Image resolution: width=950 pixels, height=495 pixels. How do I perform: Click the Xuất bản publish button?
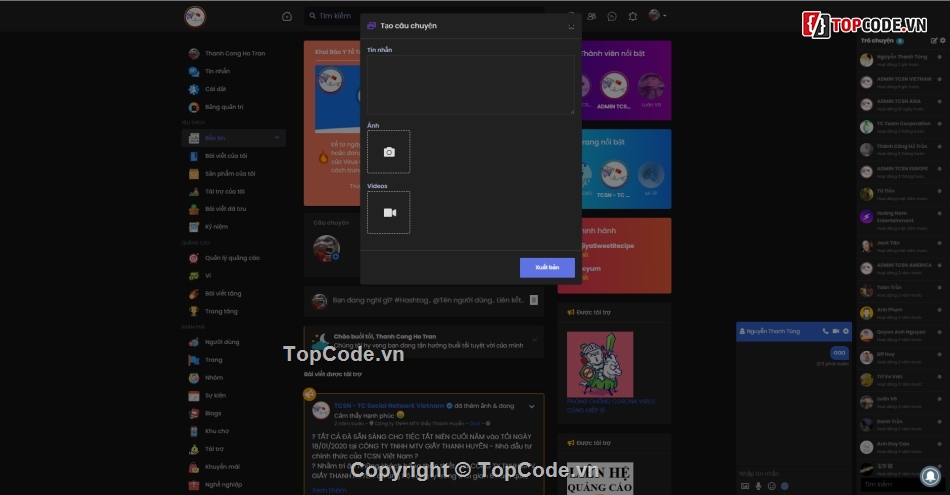pos(547,268)
